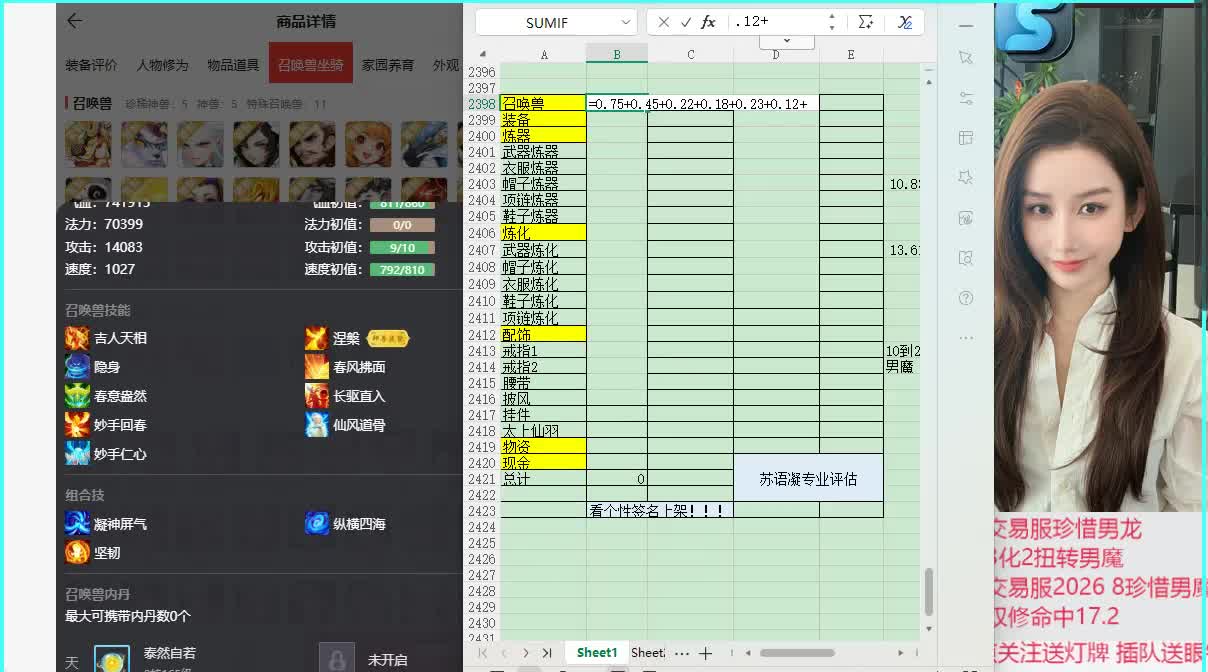Image resolution: width=1208 pixels, height=672 pixels.
Task: Click cell 武器炼器 in column A
Action: 543,152
